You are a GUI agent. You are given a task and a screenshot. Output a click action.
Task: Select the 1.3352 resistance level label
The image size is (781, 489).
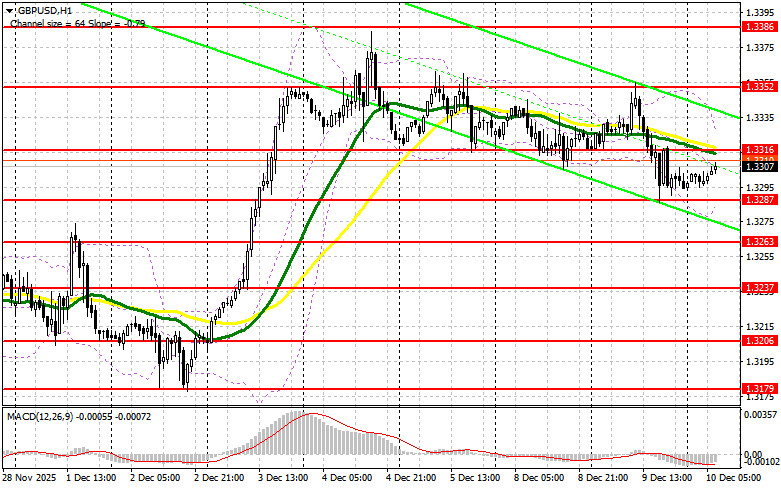tap(759, 87)
